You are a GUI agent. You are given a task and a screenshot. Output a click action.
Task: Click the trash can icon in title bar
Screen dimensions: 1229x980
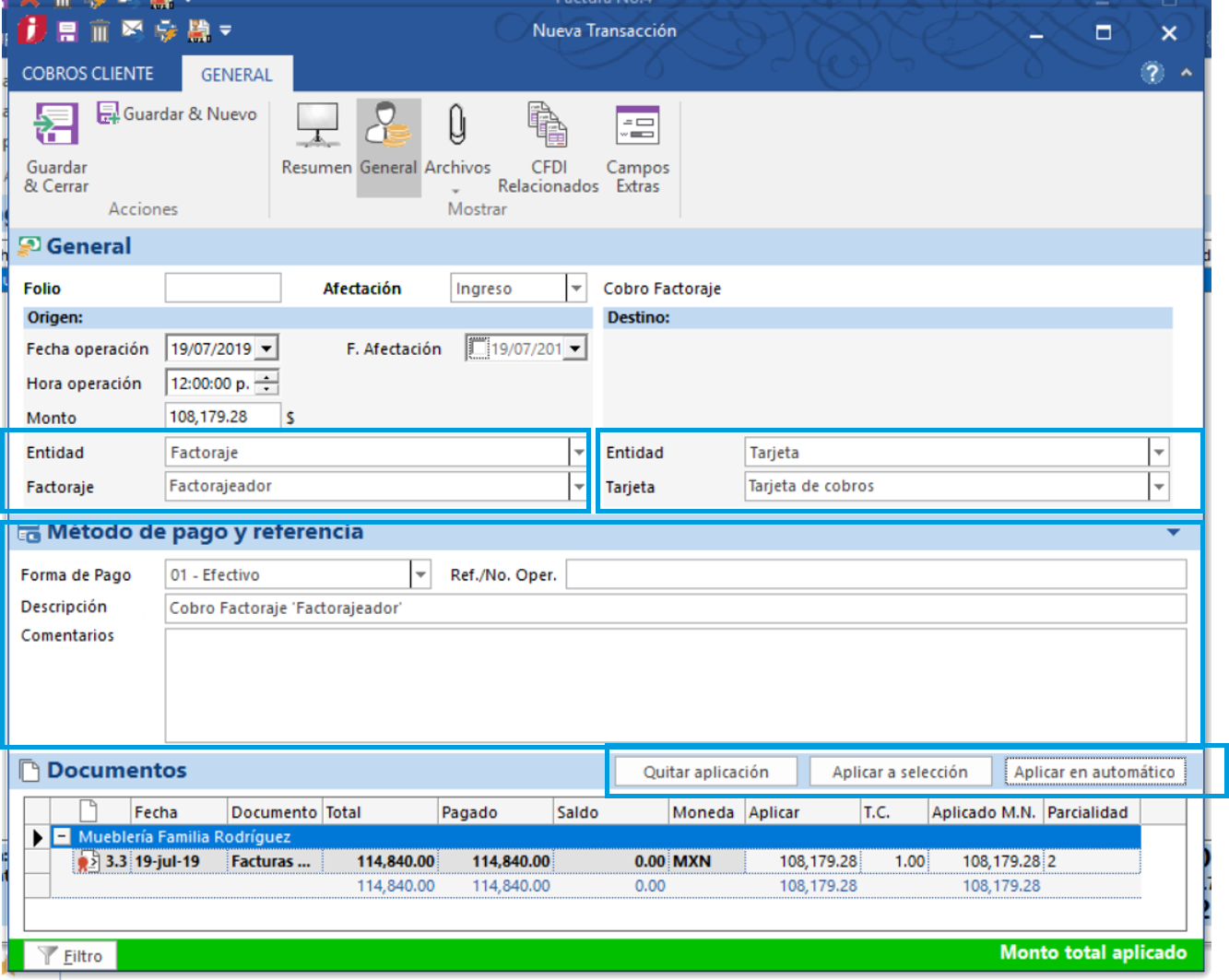(100, 31)
